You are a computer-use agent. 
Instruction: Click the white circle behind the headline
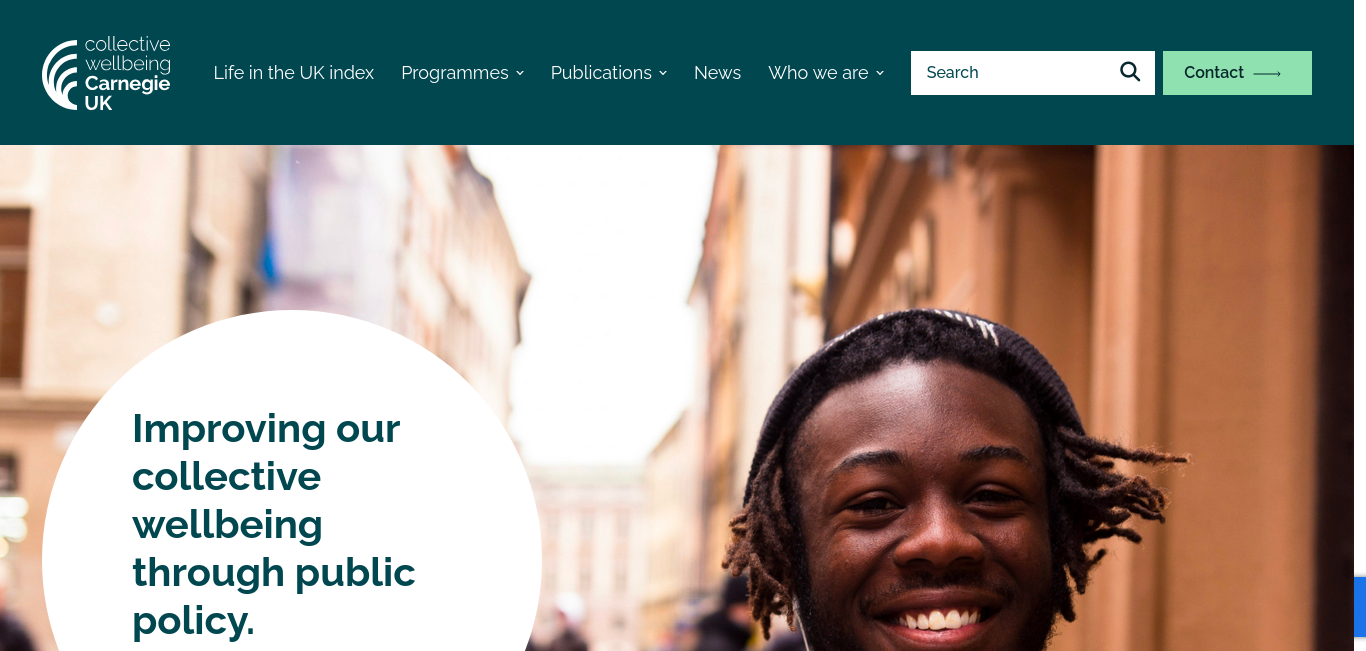coord(292,480)
